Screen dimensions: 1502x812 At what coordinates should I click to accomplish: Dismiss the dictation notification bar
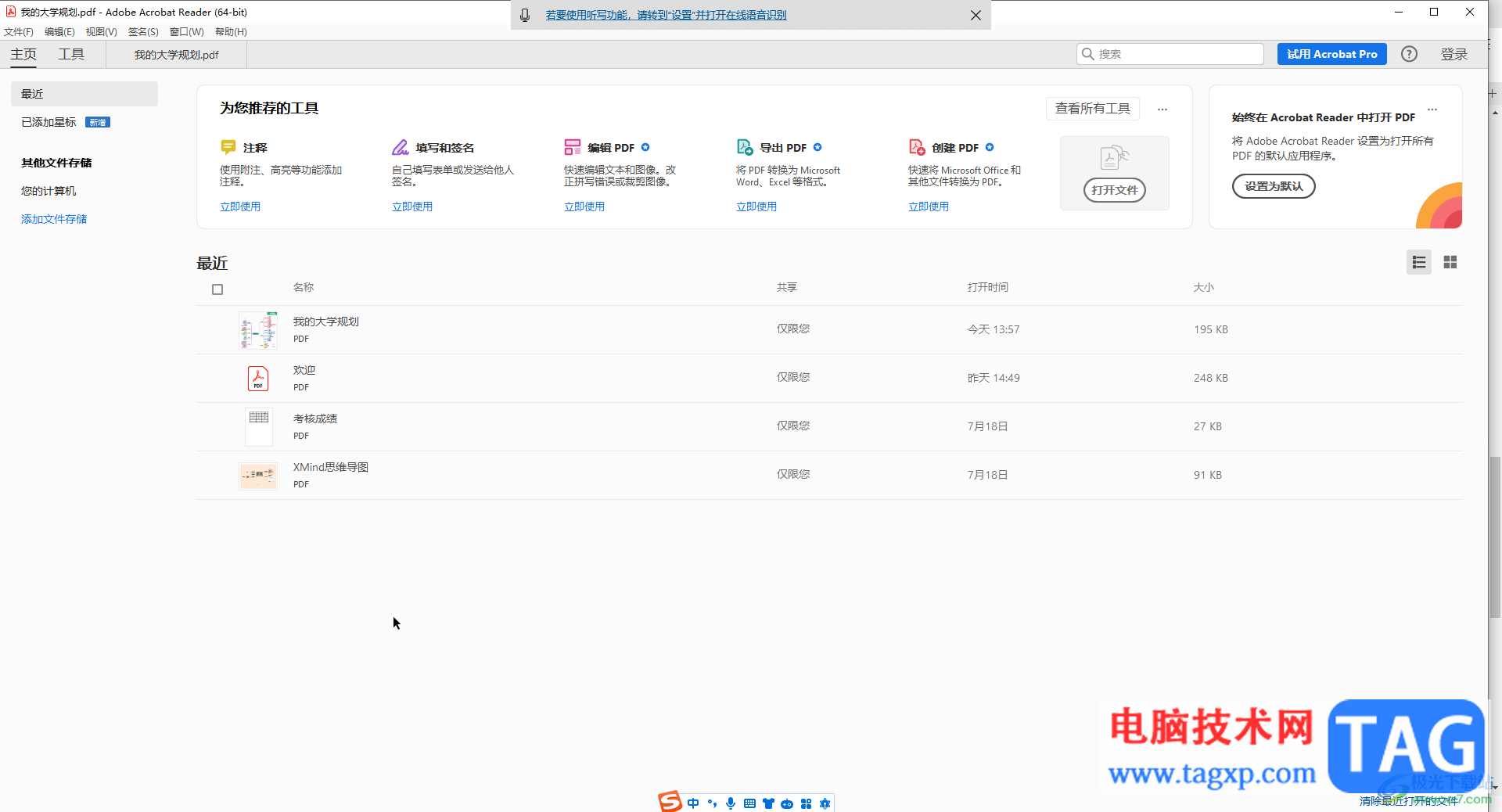976,15
